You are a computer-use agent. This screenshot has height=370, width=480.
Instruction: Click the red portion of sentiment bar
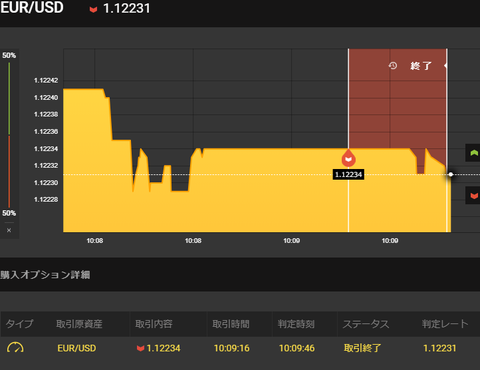pos(9,171)
